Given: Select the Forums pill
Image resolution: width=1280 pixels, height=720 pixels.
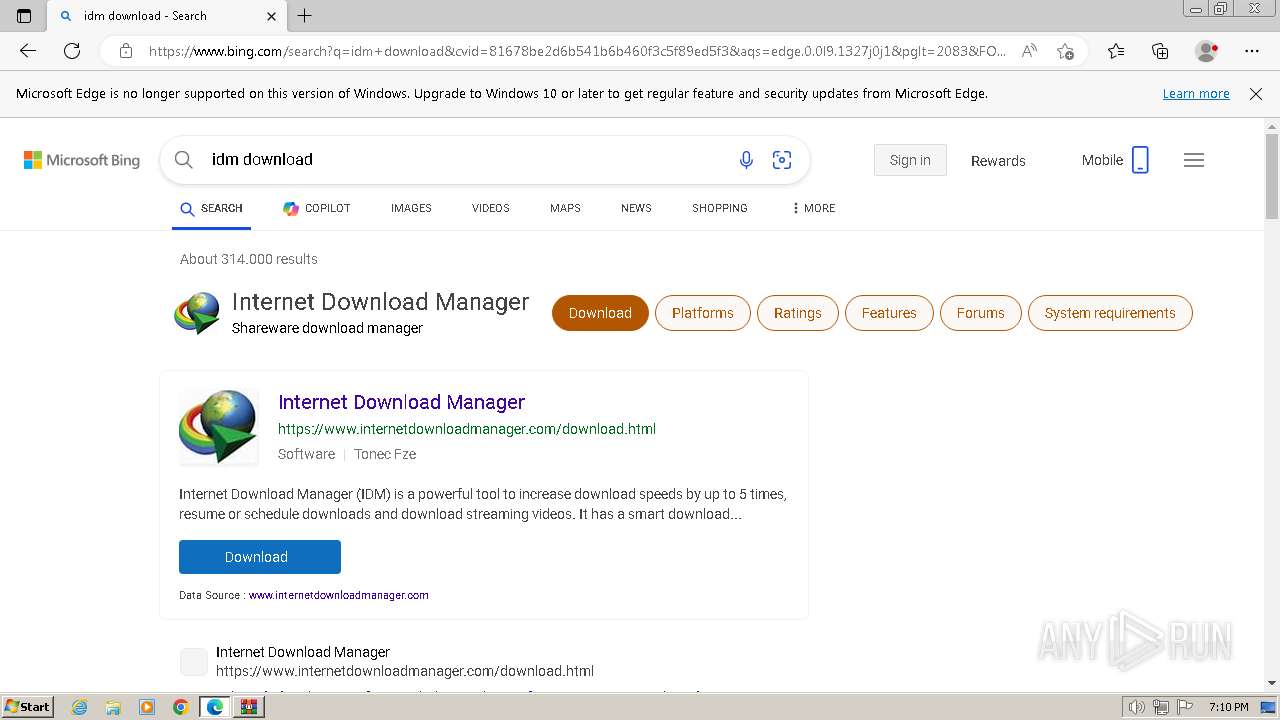Looking at the screenshot, I should point(980,313).
